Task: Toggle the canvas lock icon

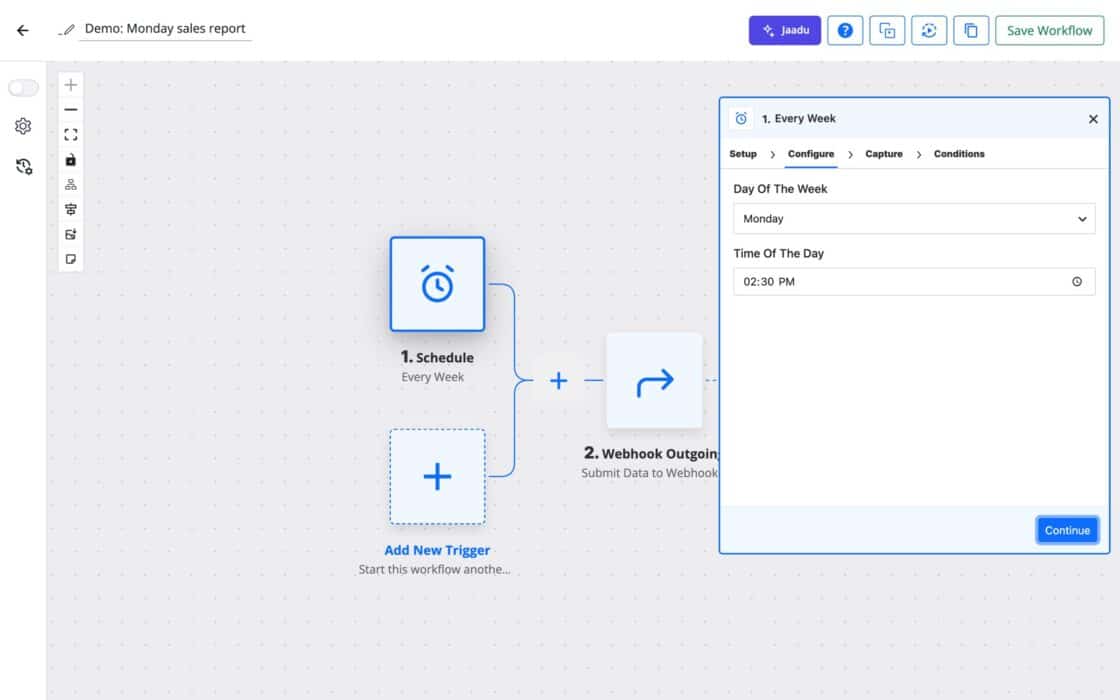Action: click(71, 160)
